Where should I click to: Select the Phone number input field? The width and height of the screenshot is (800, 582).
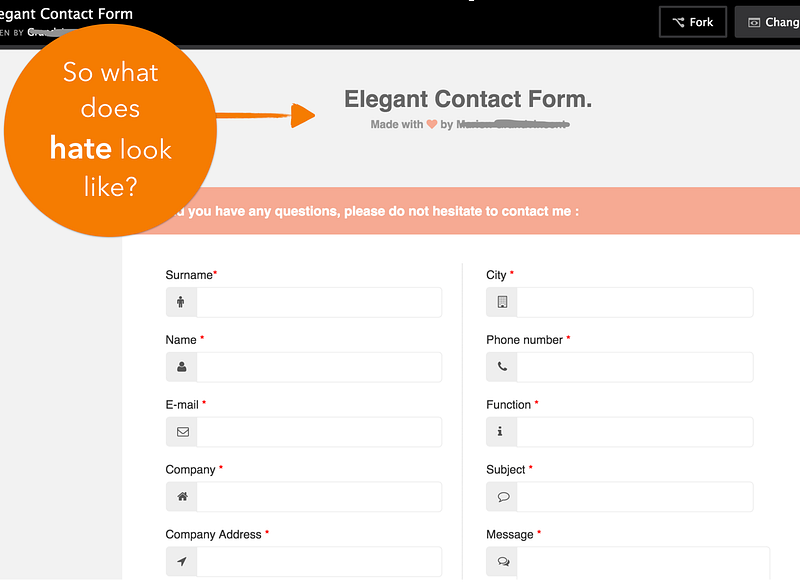click(635, 367)
